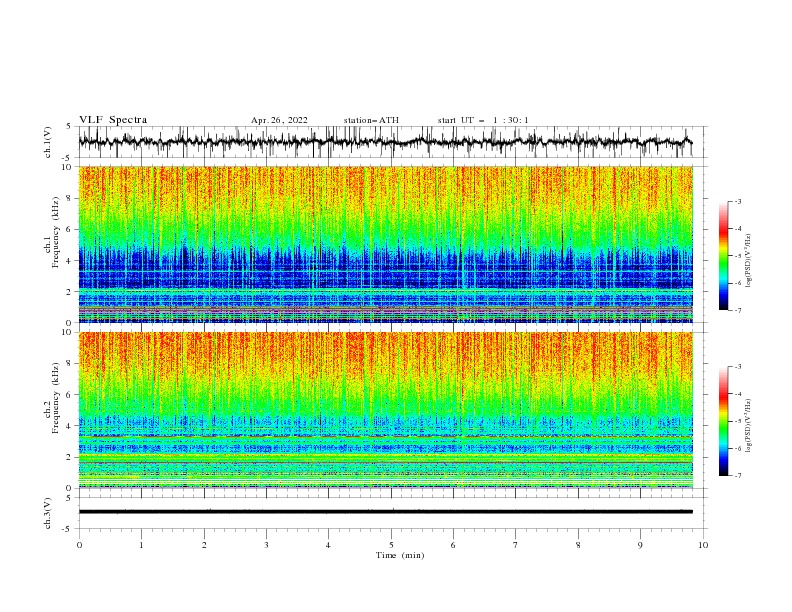Click the "VLF Spectra" plot title
The height and width of the screenshot is (612, 792).
click(113, 120)
